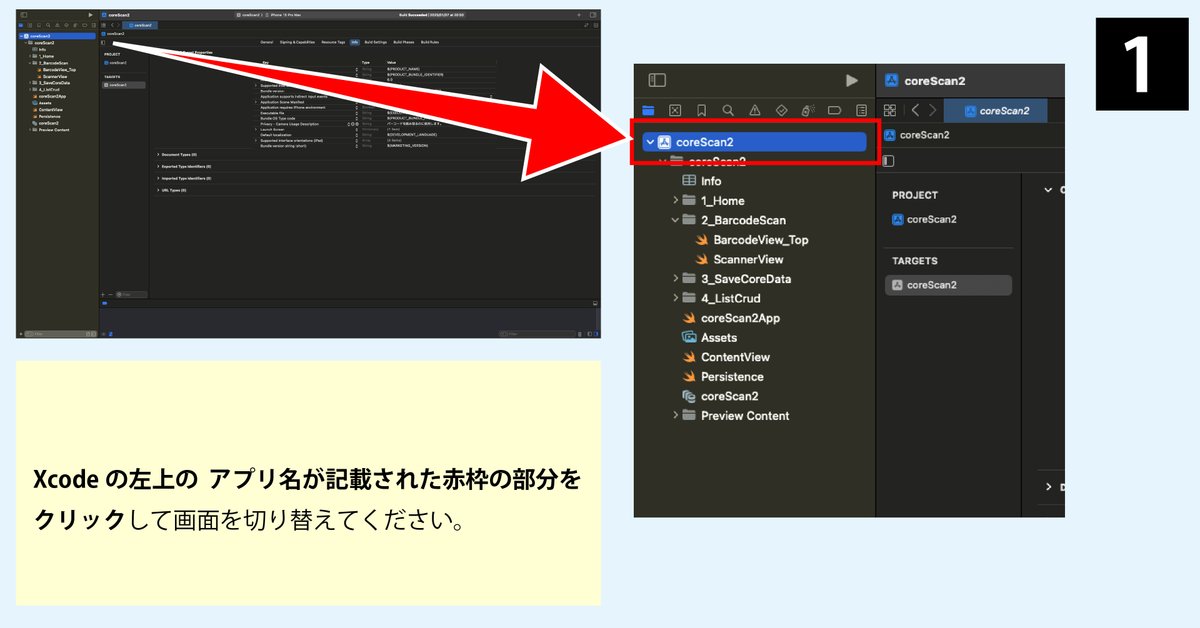The image size is (1200, 628).
Task: Click the Run button in small Xcode window
Action: pyautogui.click(x=90, y=15)
